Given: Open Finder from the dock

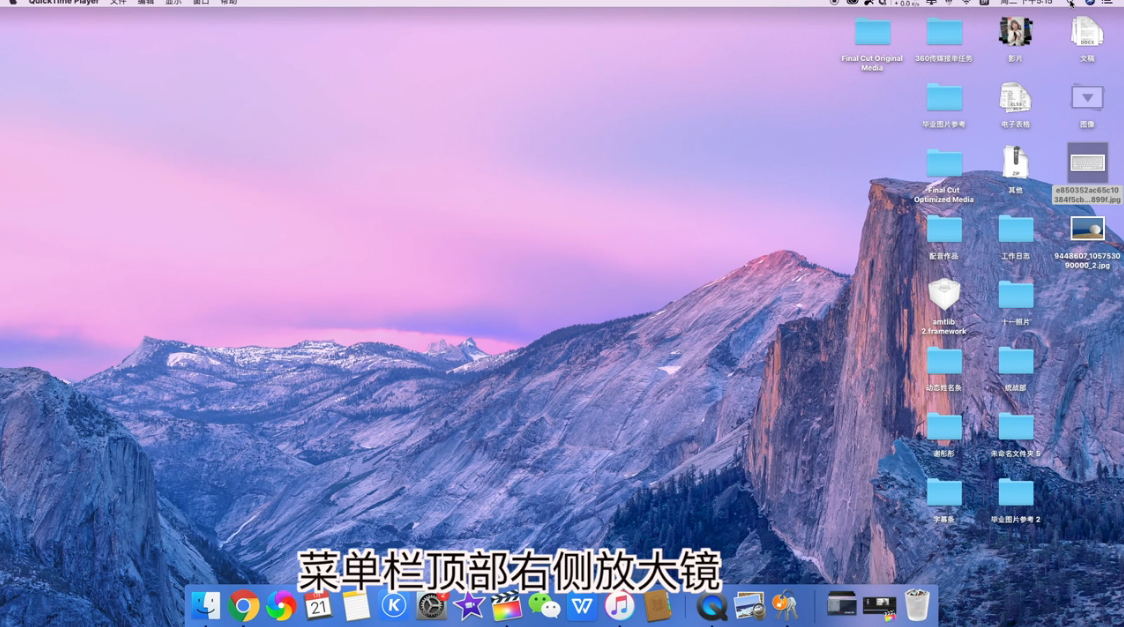Looking at the screenshot, I should tap(206, 606).
